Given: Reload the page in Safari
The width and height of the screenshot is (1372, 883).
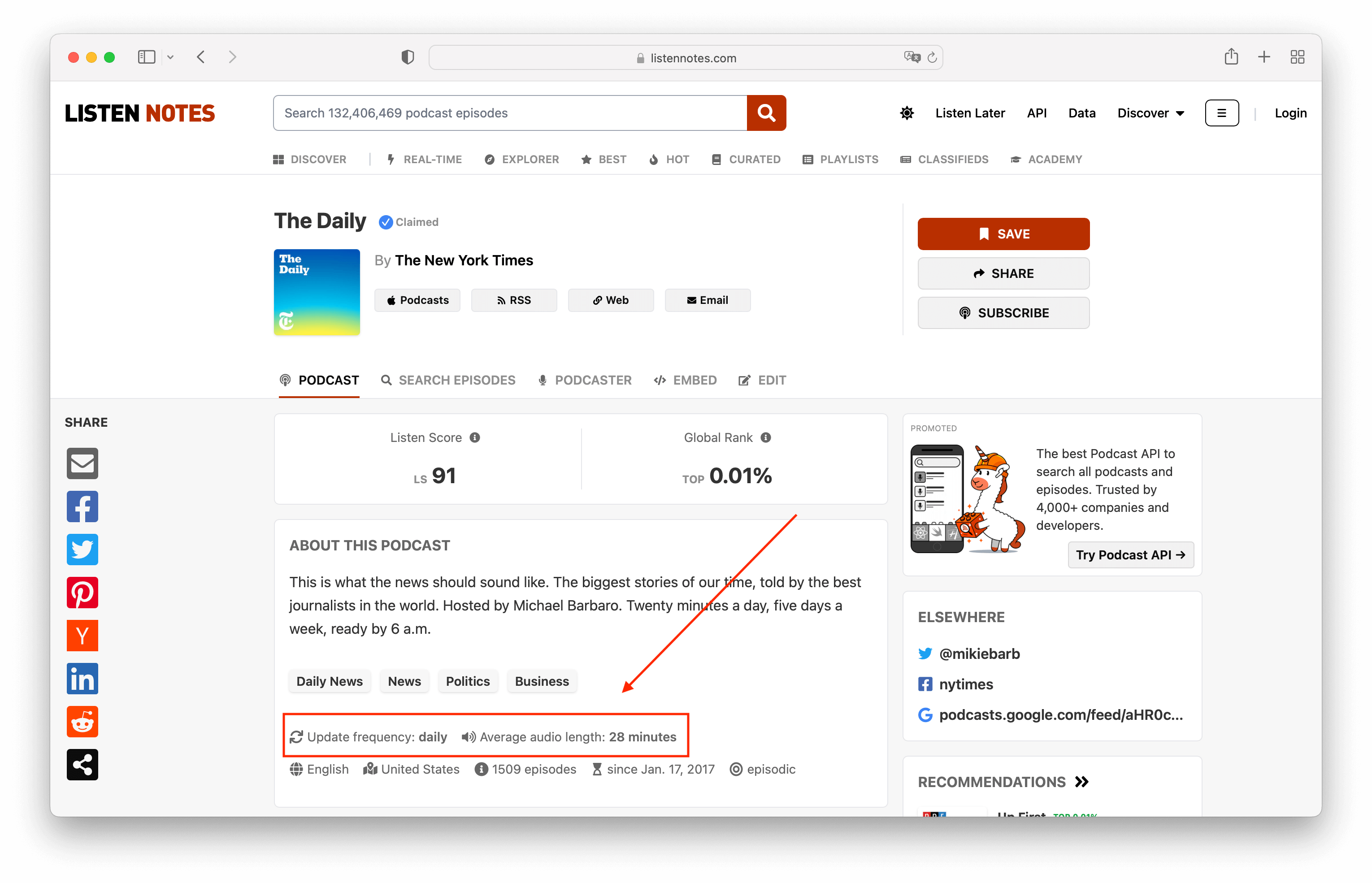Looking at the screenshot, I should (932, 57).
